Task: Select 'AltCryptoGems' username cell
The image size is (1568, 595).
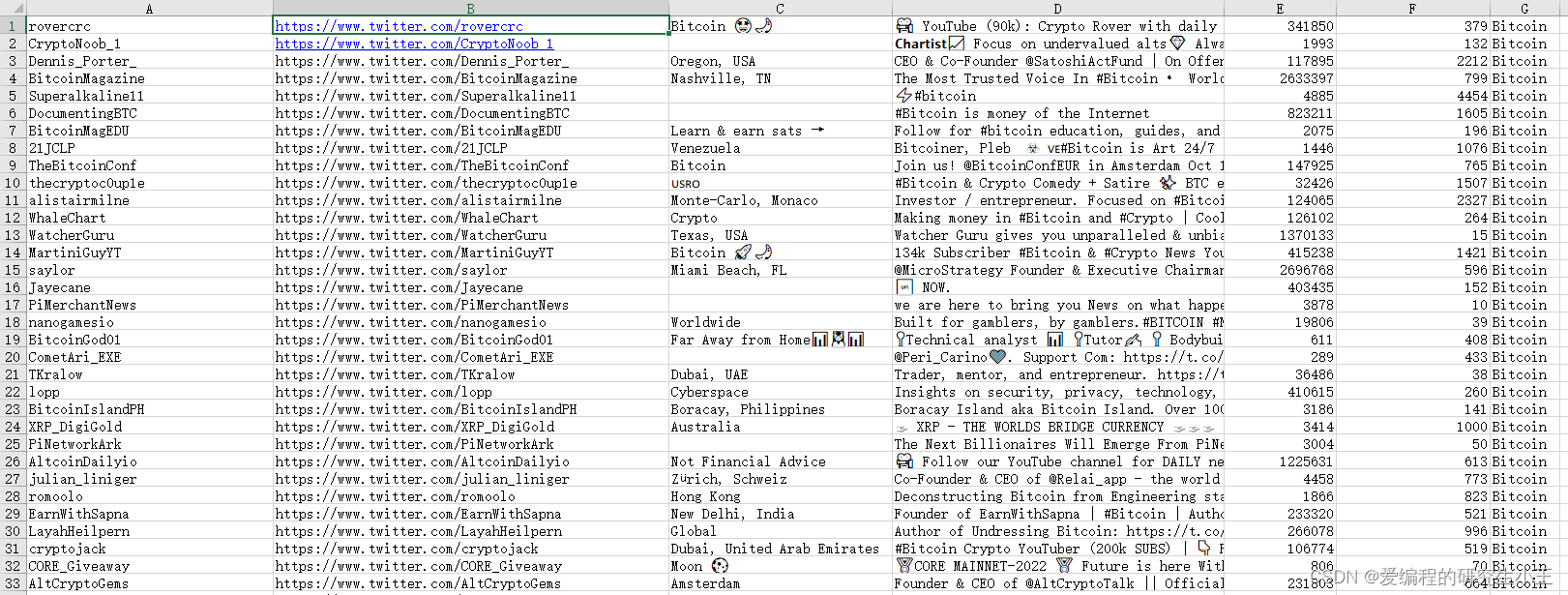Action: point(149,583)
